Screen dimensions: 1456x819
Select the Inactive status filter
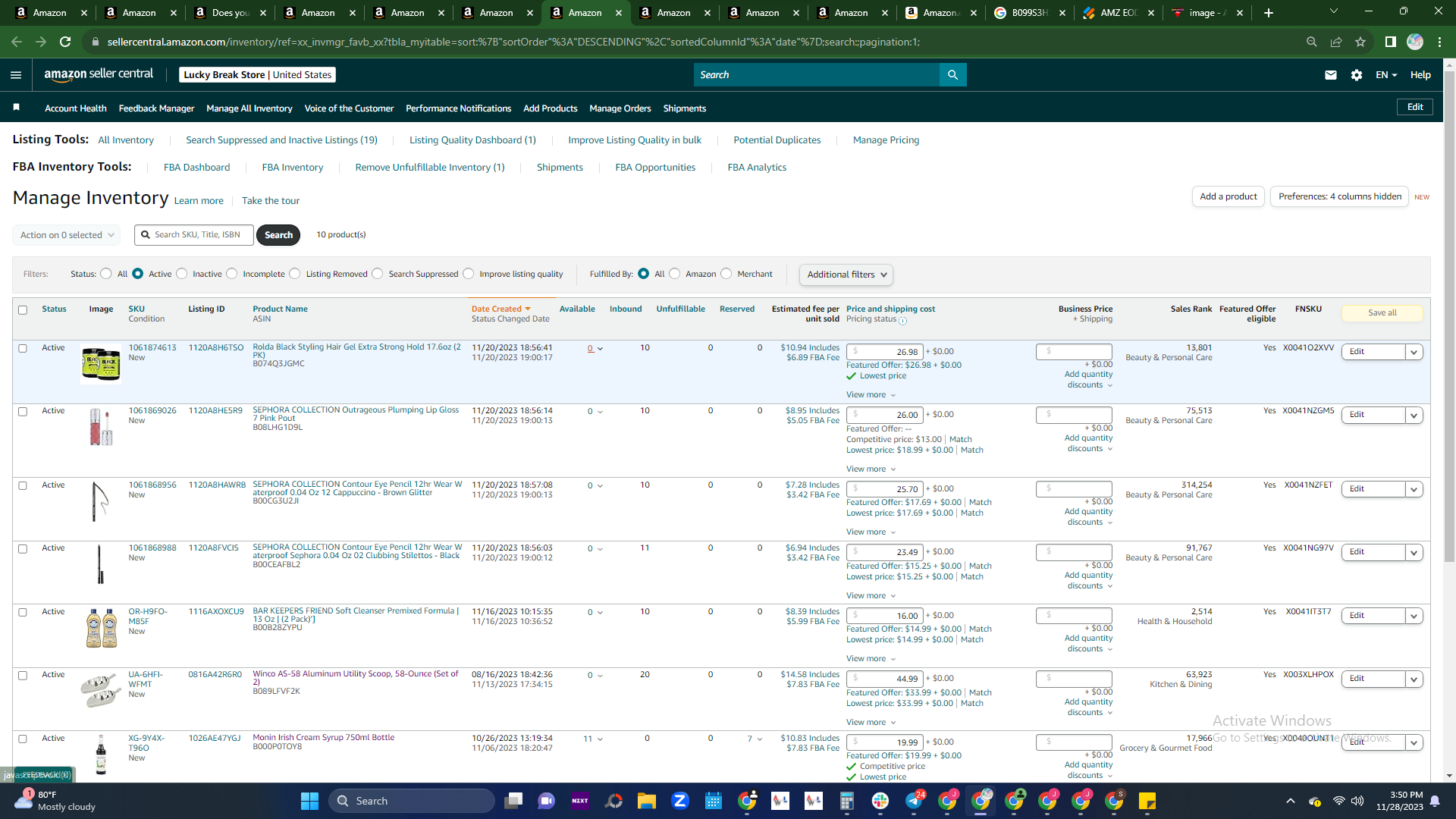pyautogui.click(x=182, y=274)
